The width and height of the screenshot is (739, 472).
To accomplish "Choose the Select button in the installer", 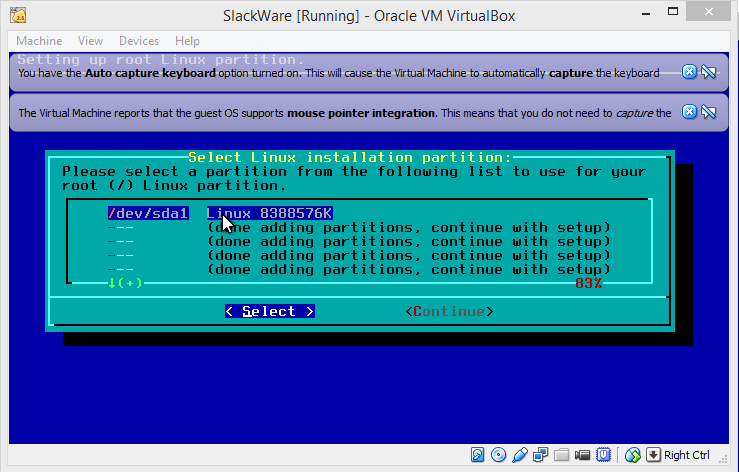I will tap(270, 311).
